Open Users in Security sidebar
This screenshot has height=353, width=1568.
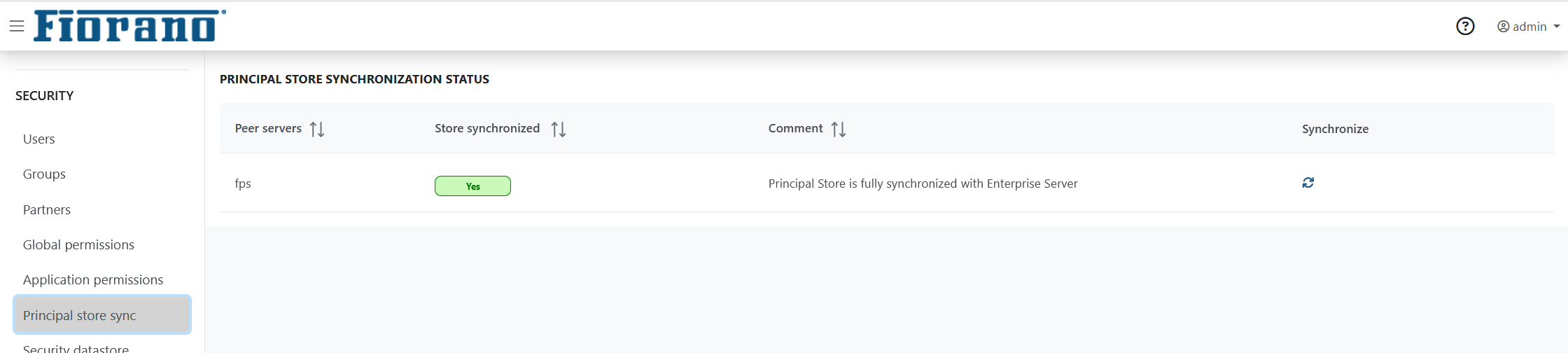39,139
